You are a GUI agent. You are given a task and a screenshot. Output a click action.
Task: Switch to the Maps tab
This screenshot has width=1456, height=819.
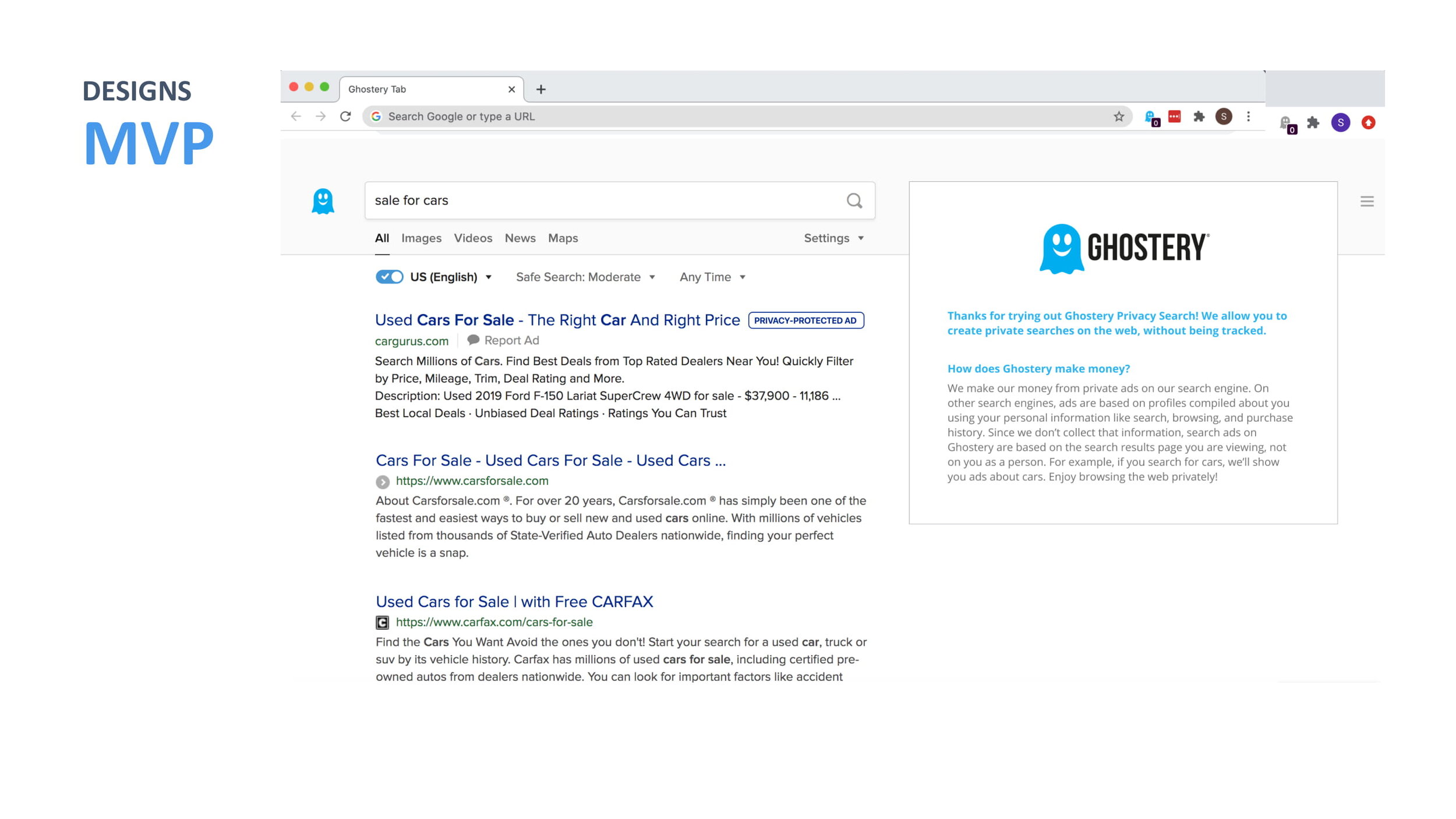(x=563, y=238)
